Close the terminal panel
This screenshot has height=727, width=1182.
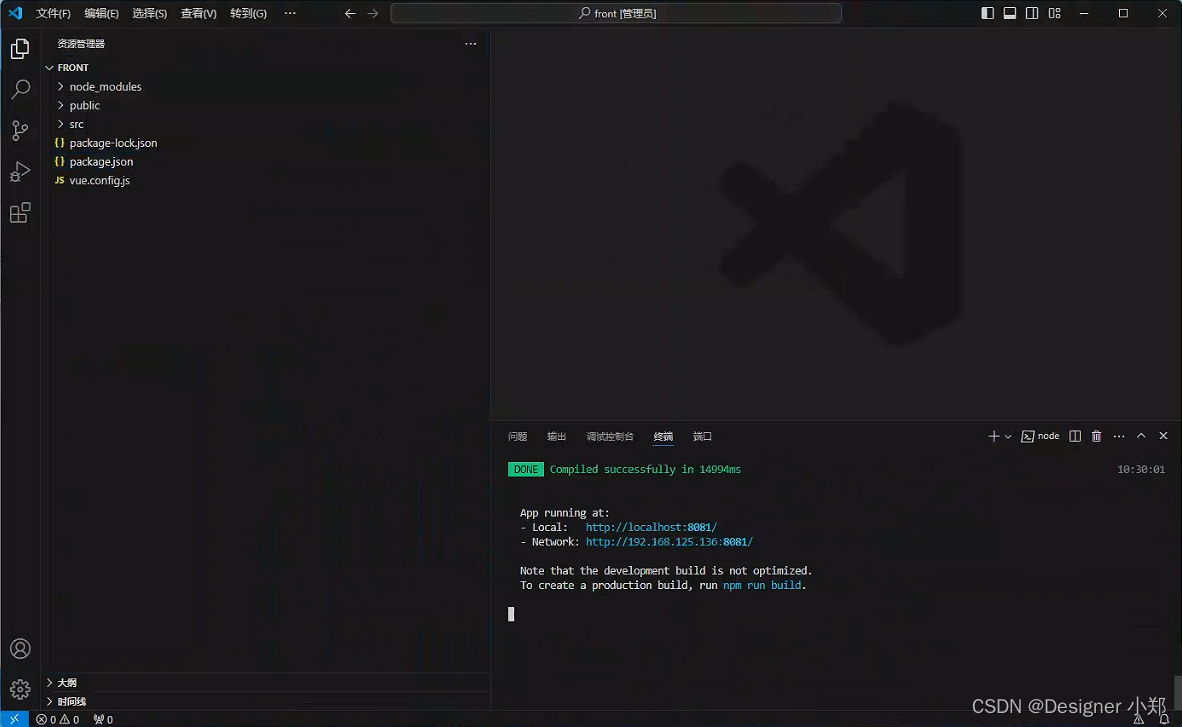pos(1163,436)
